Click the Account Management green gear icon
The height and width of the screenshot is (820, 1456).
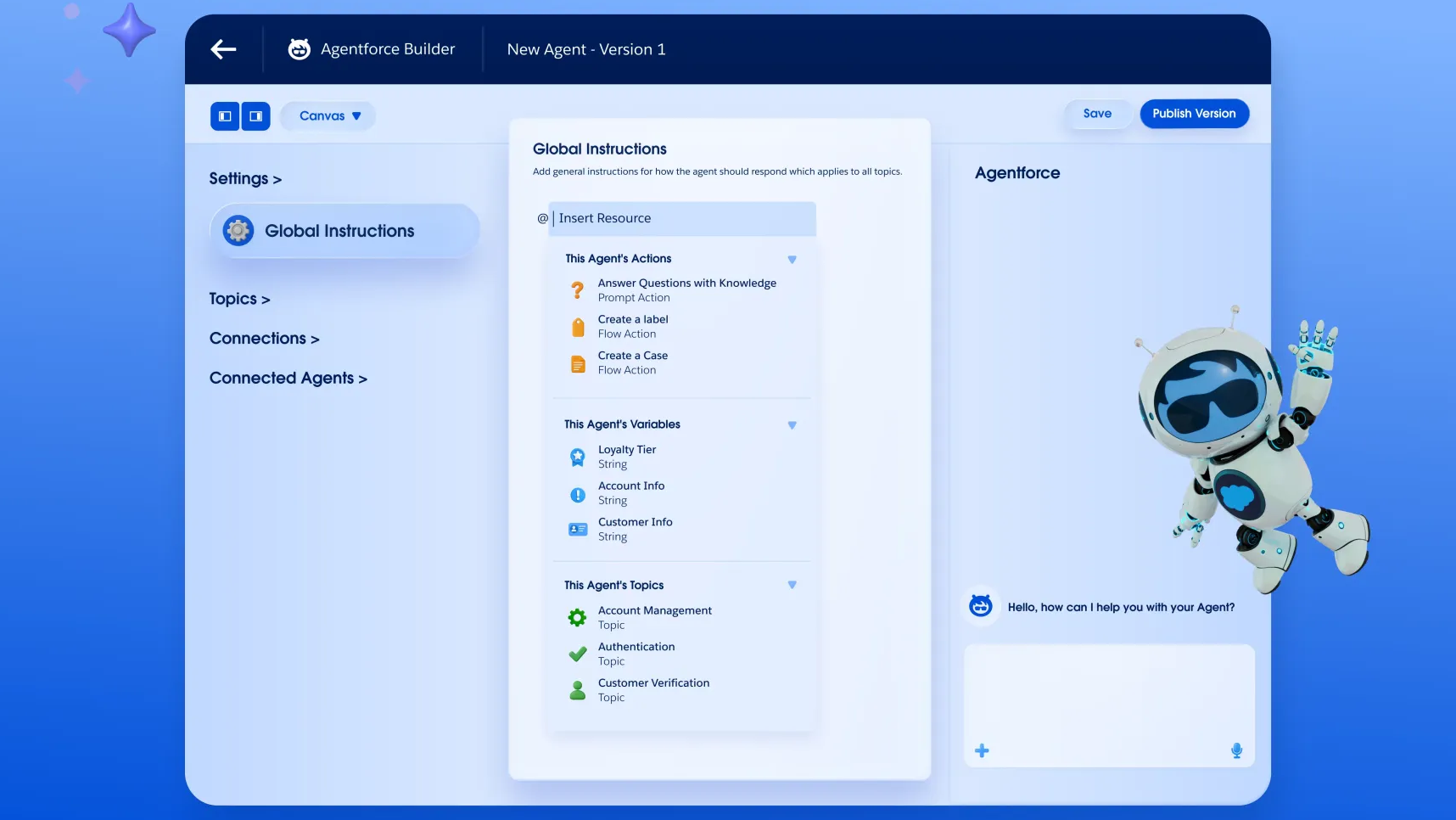point(577,618)
